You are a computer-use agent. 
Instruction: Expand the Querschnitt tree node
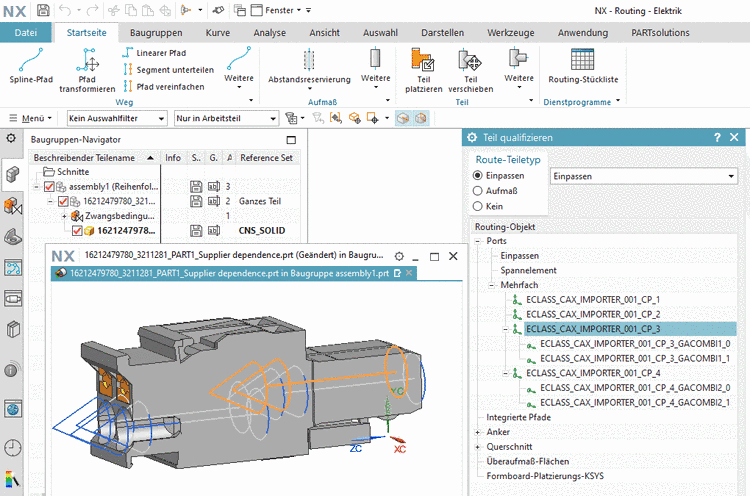(478, 447)
